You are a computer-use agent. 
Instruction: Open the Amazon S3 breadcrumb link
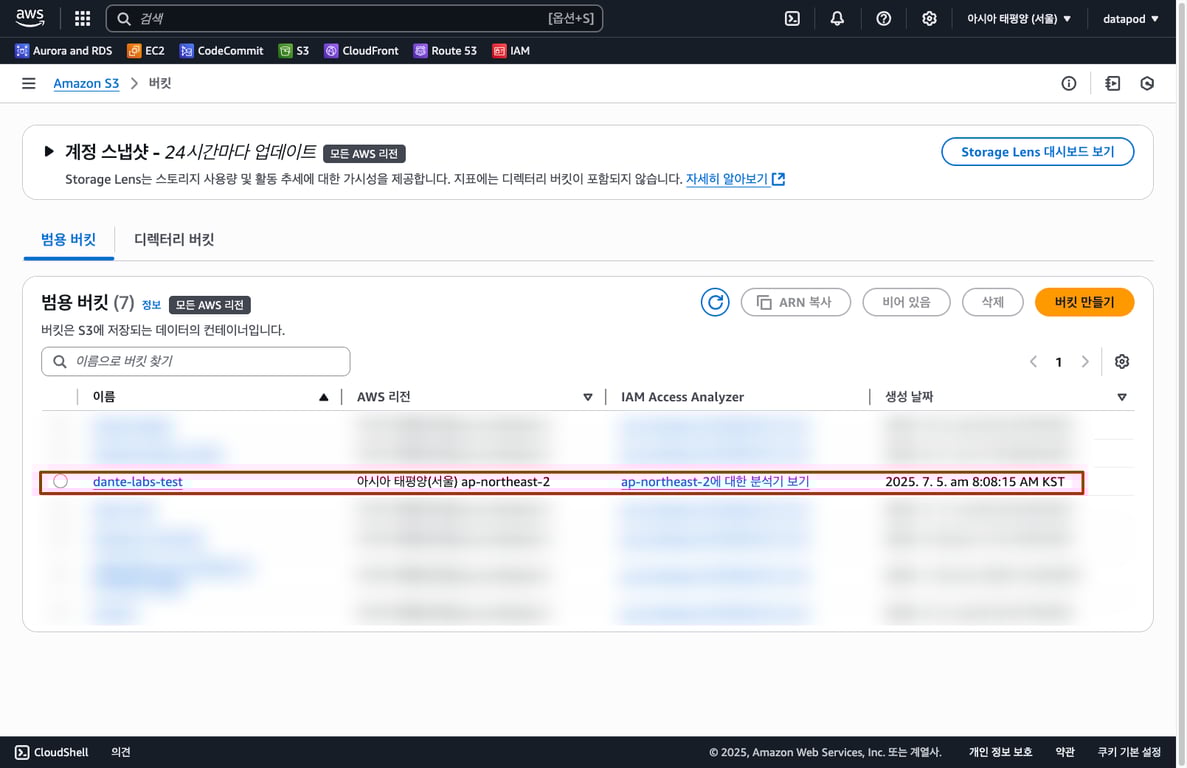coord(86,83)
